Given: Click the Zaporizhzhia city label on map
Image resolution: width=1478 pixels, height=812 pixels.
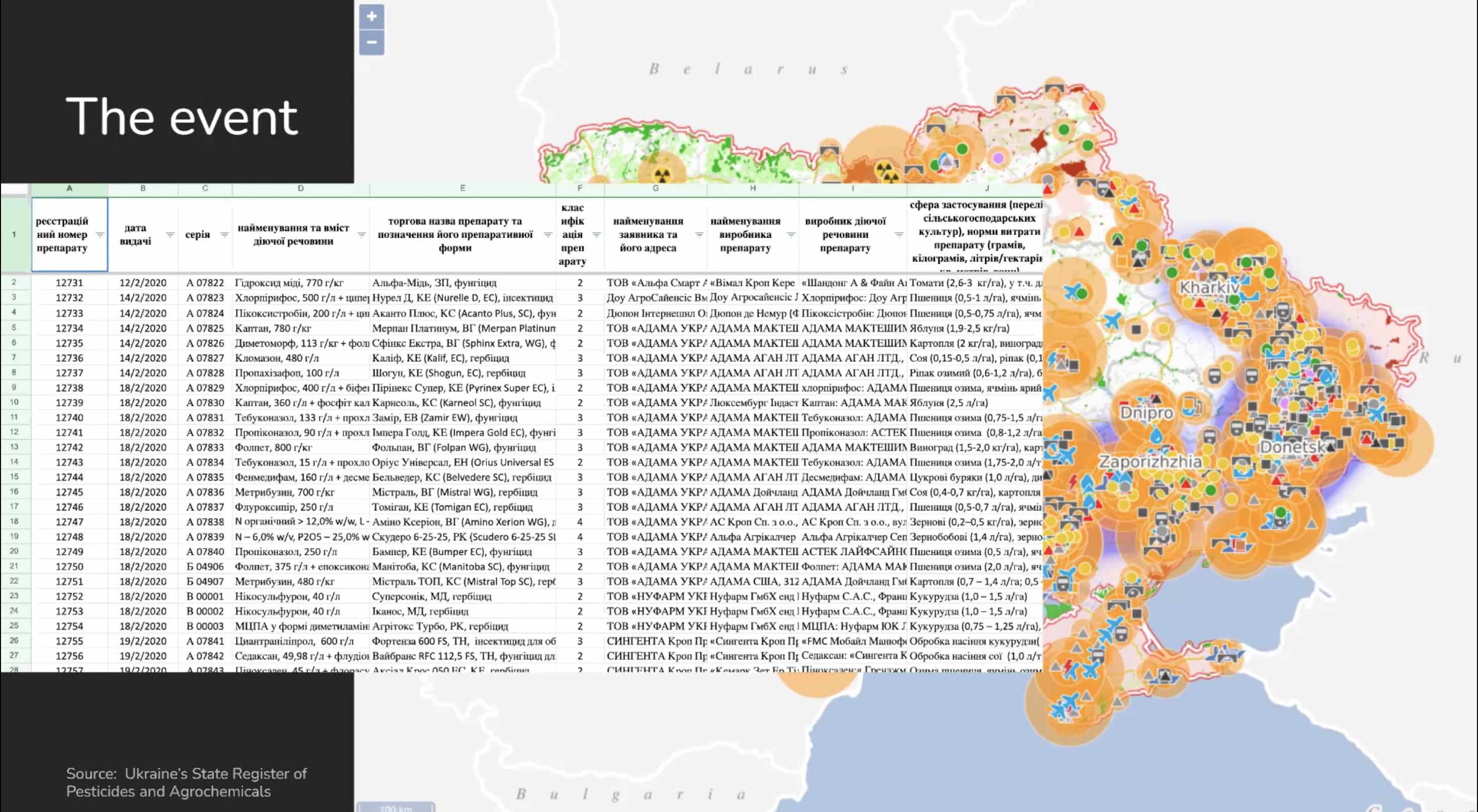Looking at the screenshot, I should (1150, 462).
